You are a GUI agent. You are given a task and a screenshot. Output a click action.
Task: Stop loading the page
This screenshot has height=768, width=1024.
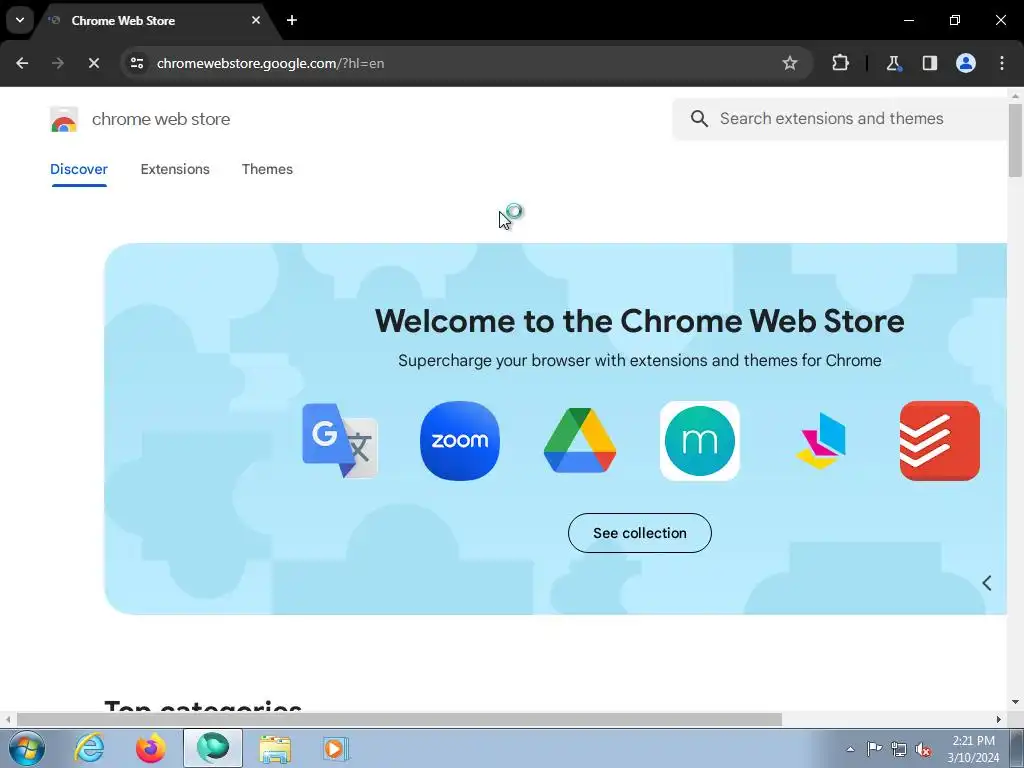tap(93, 63)
